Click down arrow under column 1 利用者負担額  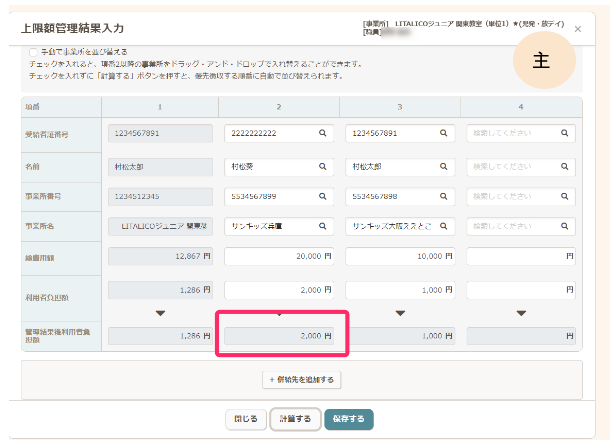click(159, 313)
